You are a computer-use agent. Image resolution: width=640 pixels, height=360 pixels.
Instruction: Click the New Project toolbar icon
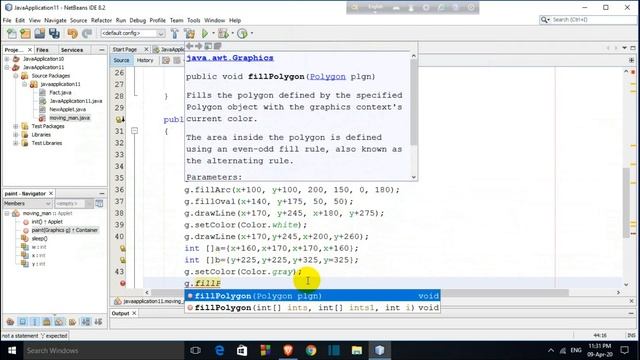pyautogui.click(x=25, y=33)
